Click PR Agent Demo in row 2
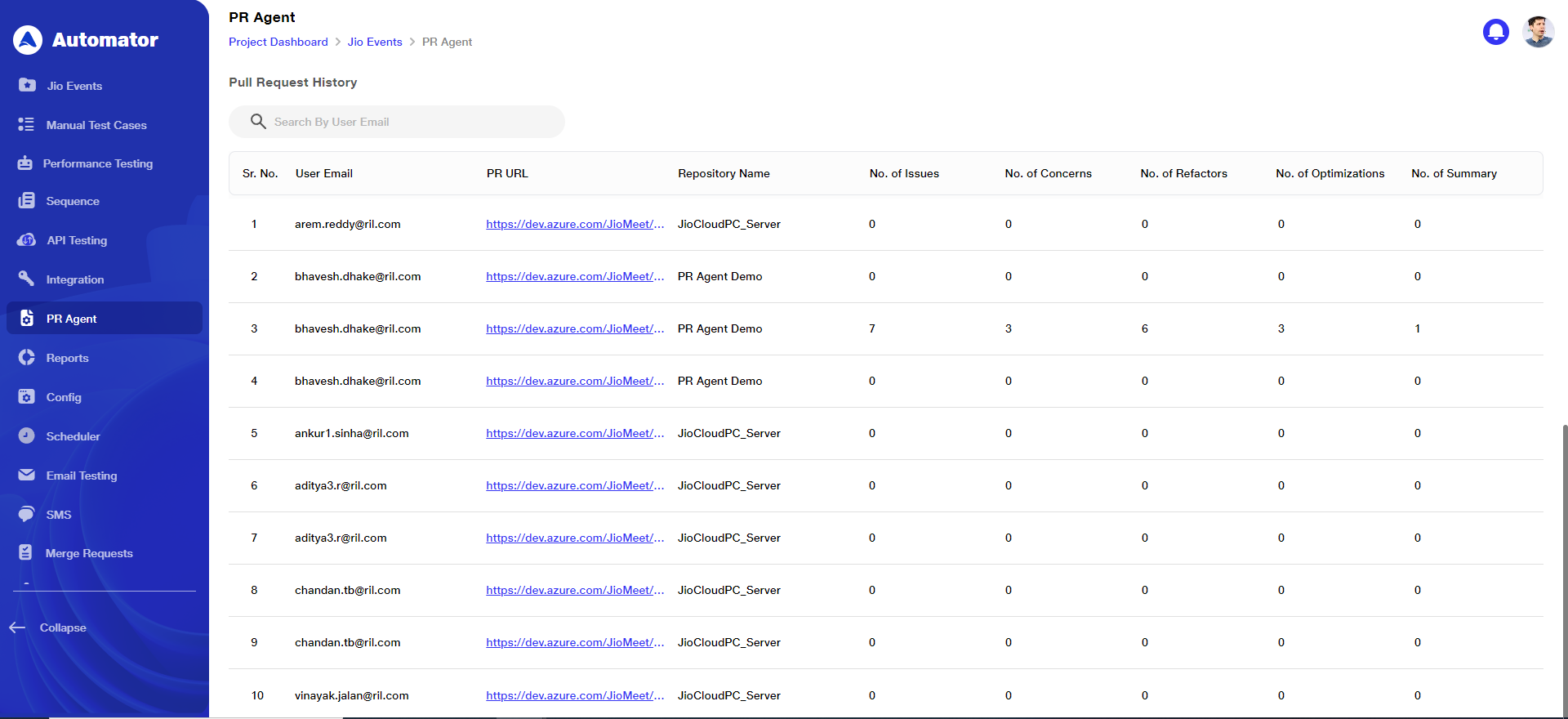 [x=719, y=276]
